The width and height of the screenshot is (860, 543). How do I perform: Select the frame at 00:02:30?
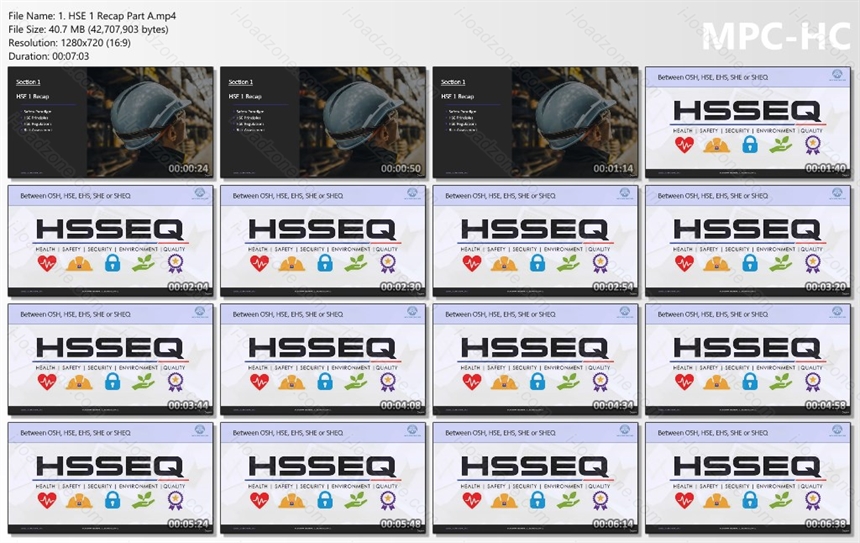[x=323, y=241]
